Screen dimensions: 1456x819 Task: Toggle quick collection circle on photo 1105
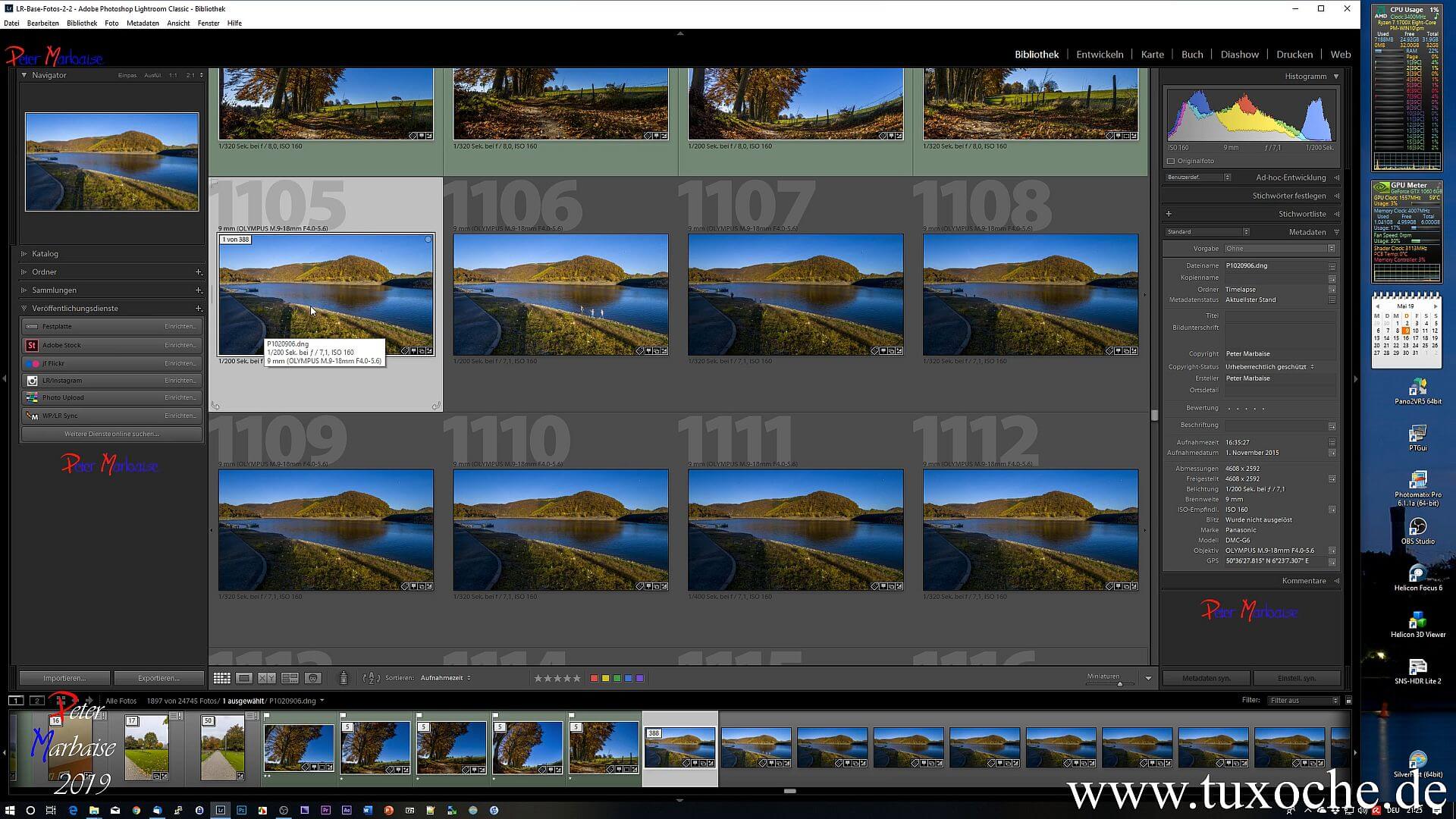pyautogui.click(x=428, y=240)
